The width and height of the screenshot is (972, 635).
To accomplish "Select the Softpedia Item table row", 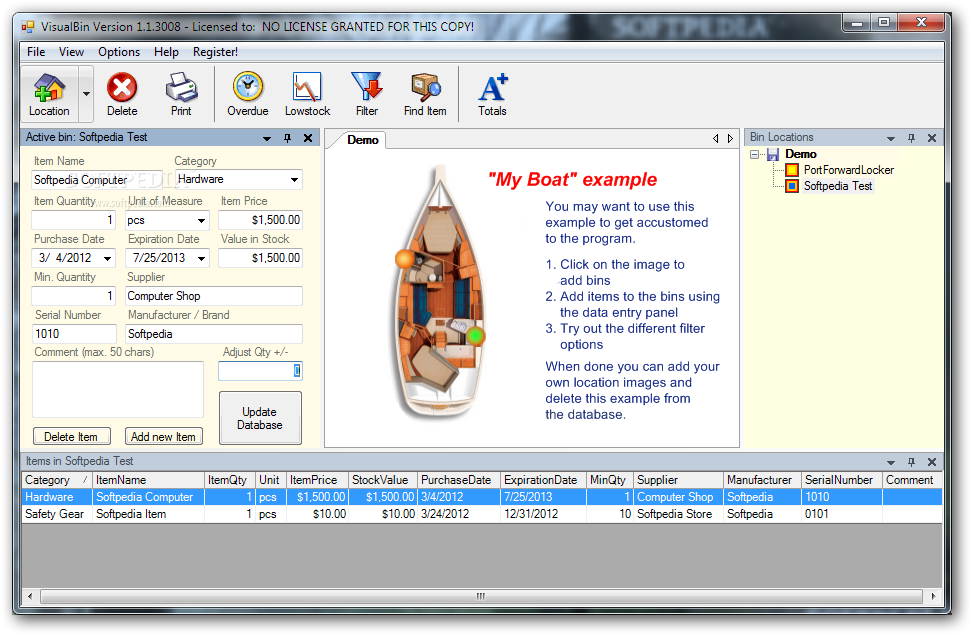I will coord(482,514).
